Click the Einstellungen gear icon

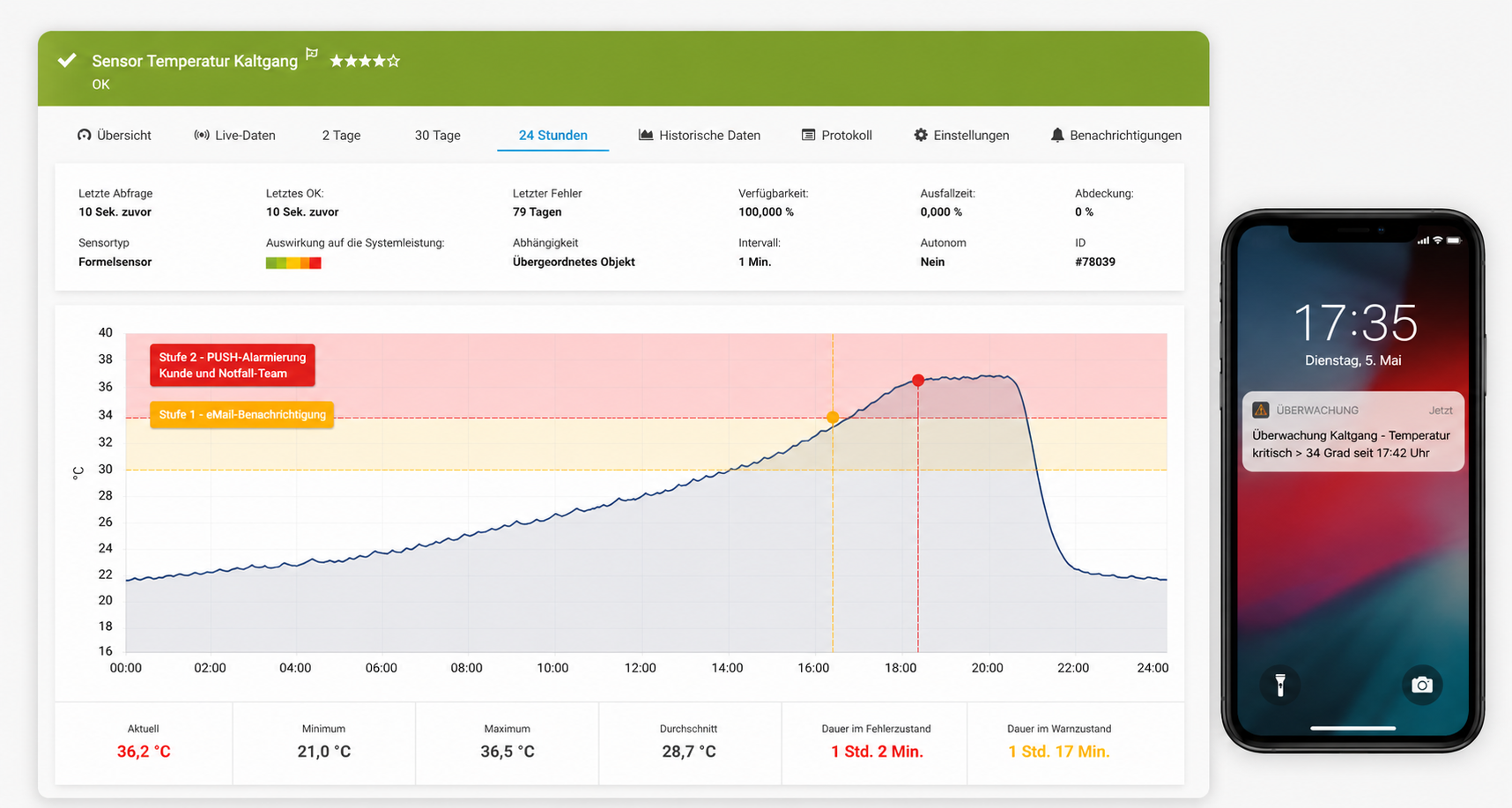pos(921,135)
